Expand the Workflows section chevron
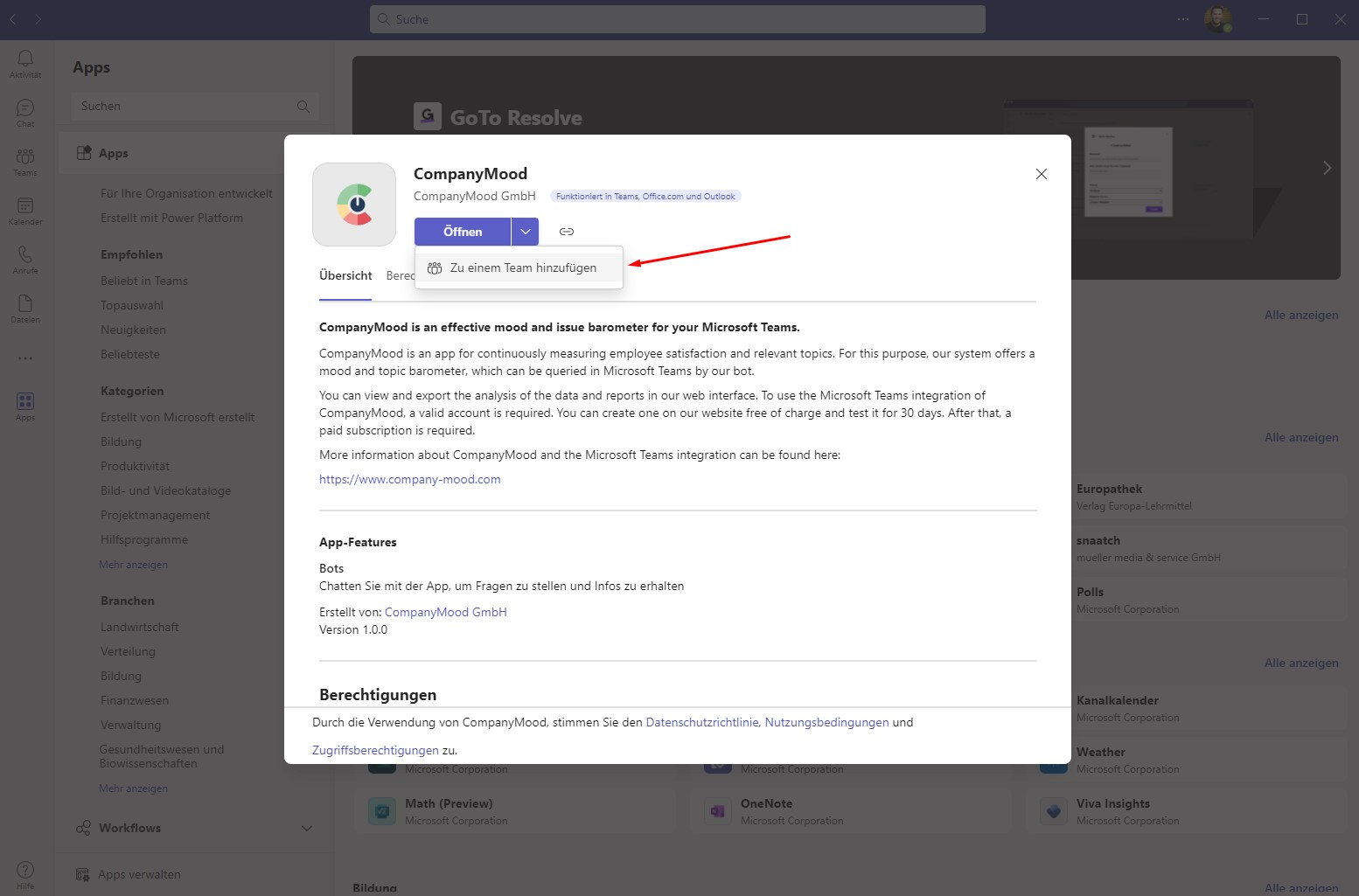 [x=307, y=829]
